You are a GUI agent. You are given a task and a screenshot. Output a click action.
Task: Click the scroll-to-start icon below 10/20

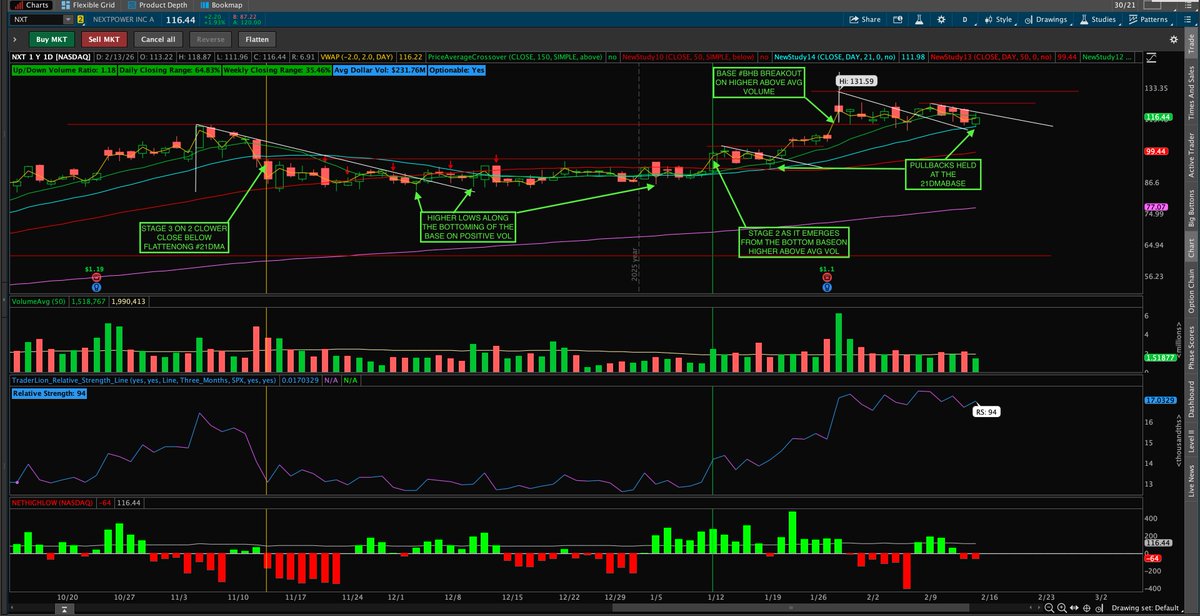63,607
